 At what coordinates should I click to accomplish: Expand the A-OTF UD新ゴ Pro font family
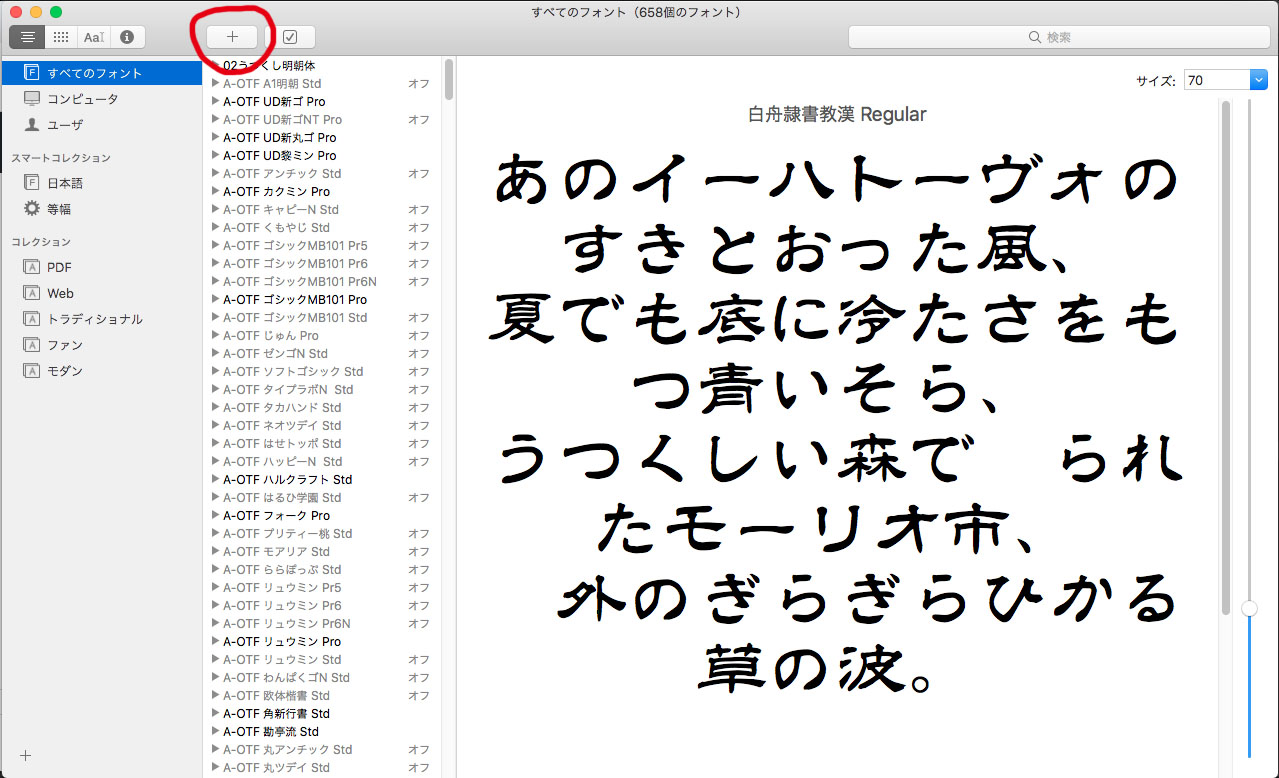[215, 101]
